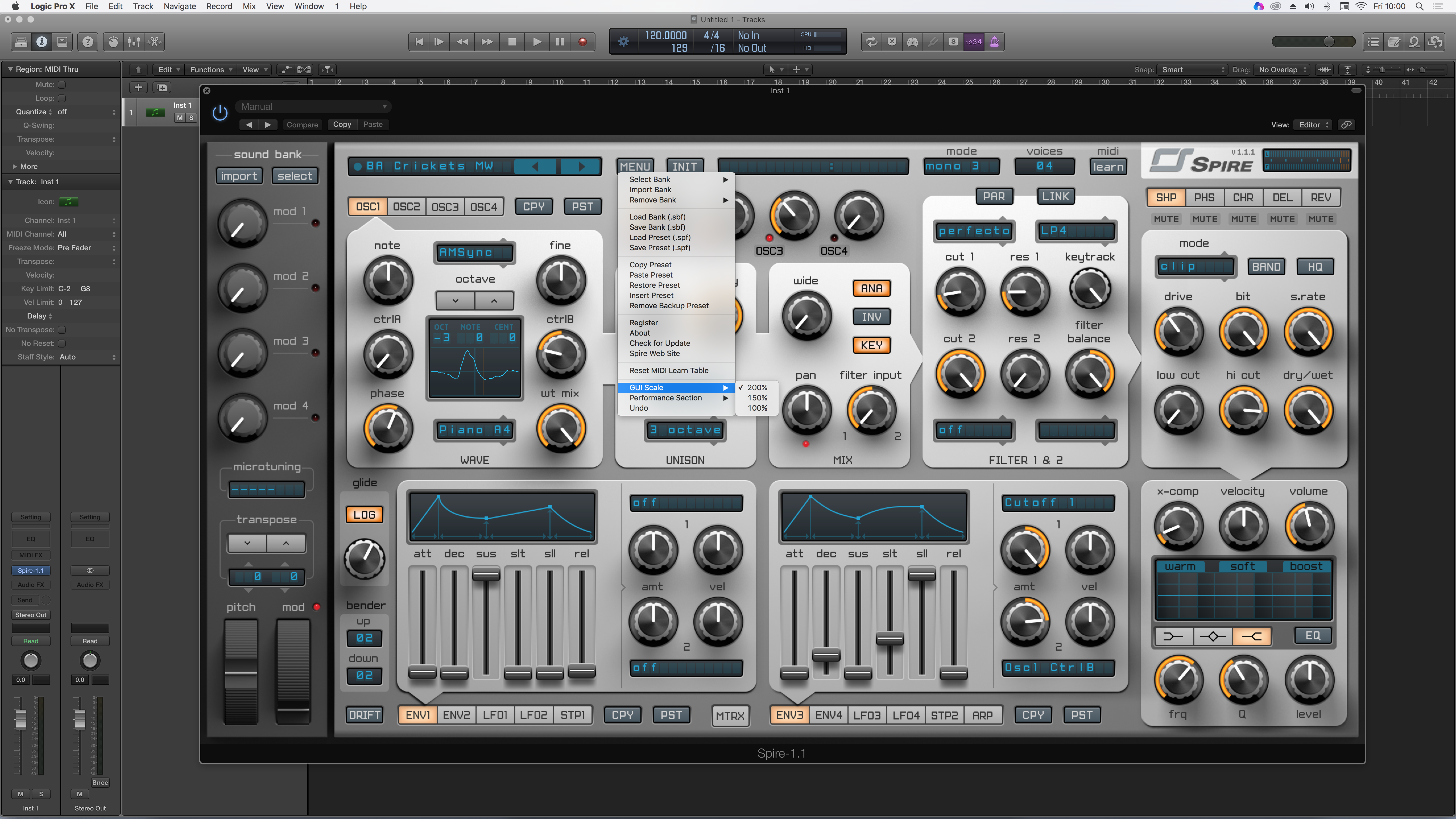Open the Library panel in Logic toolbar
The height and width of the screenshot is (819, 1456).
pyautogui.click(x=21, y=42)
